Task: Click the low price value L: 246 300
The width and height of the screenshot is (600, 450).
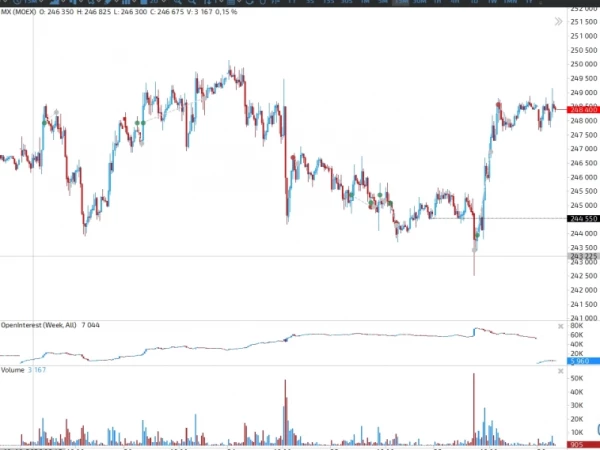Action: coord(130,12)
